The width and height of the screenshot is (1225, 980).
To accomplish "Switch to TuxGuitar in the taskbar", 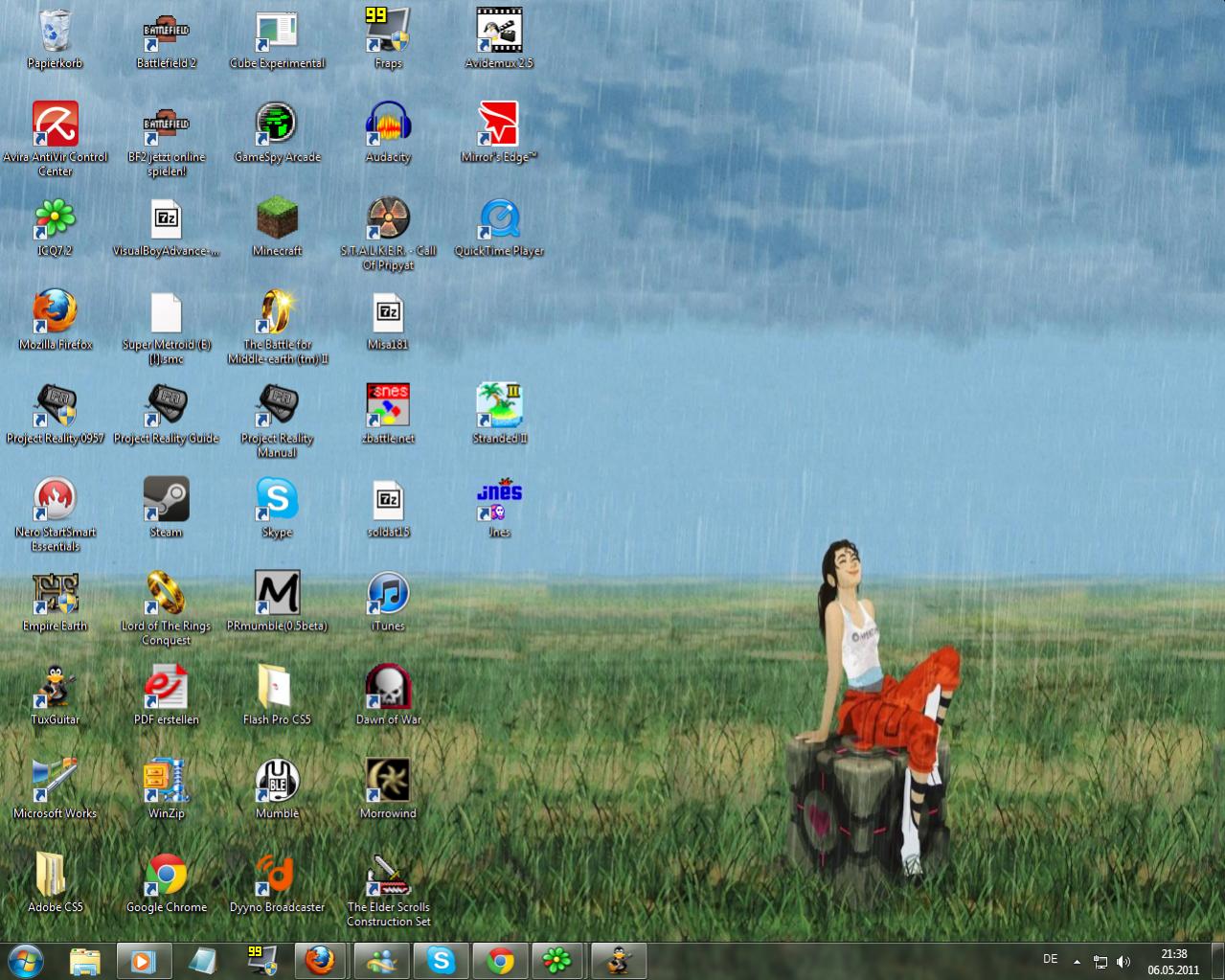I will click(x=619, y=961).
